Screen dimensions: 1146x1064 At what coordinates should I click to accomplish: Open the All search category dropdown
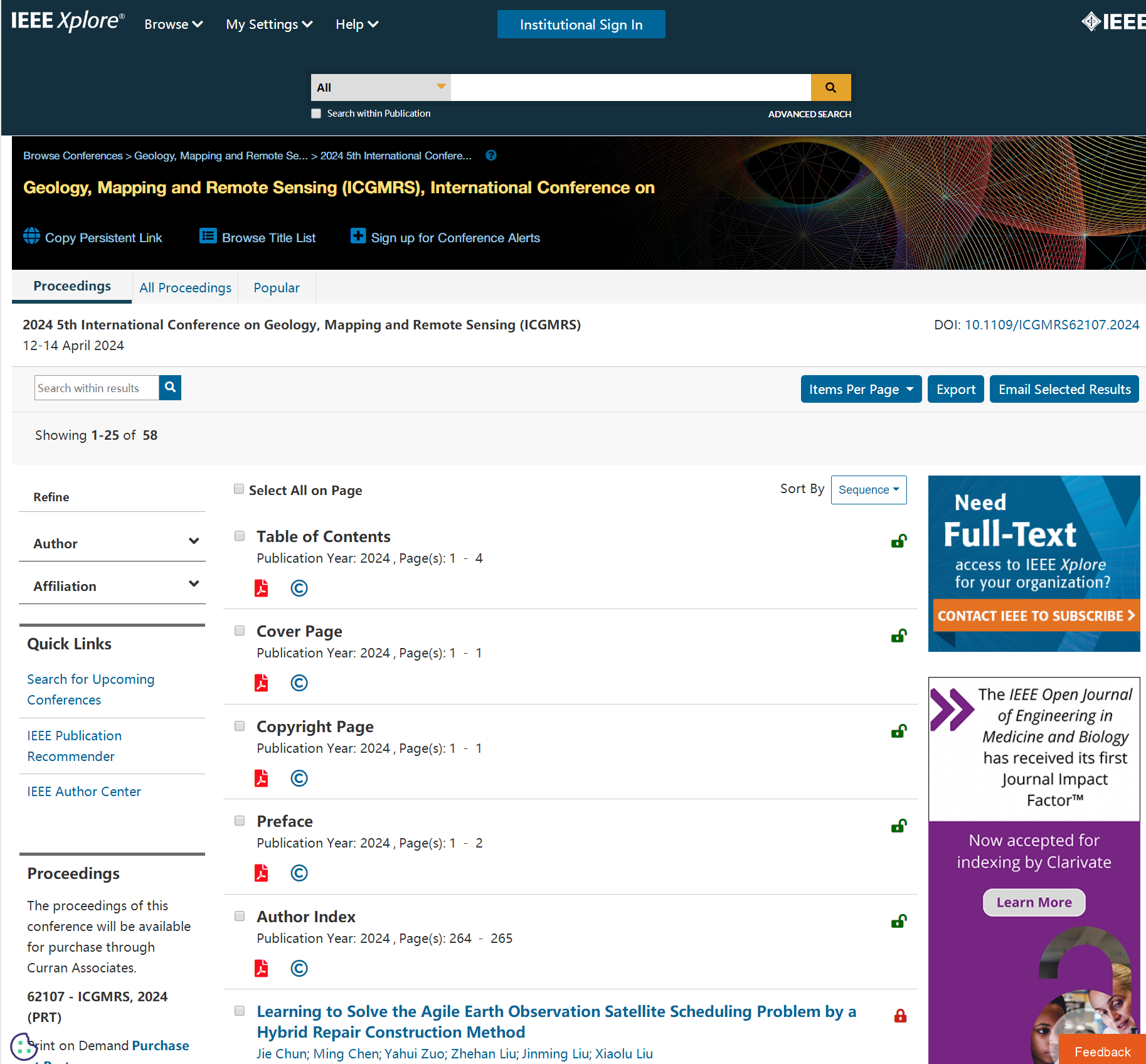[381, 87]
